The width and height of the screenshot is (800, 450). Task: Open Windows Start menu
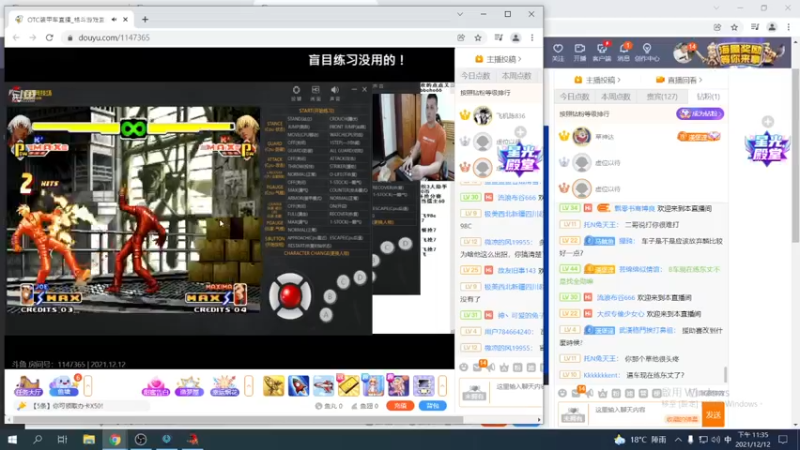point(12,439)
